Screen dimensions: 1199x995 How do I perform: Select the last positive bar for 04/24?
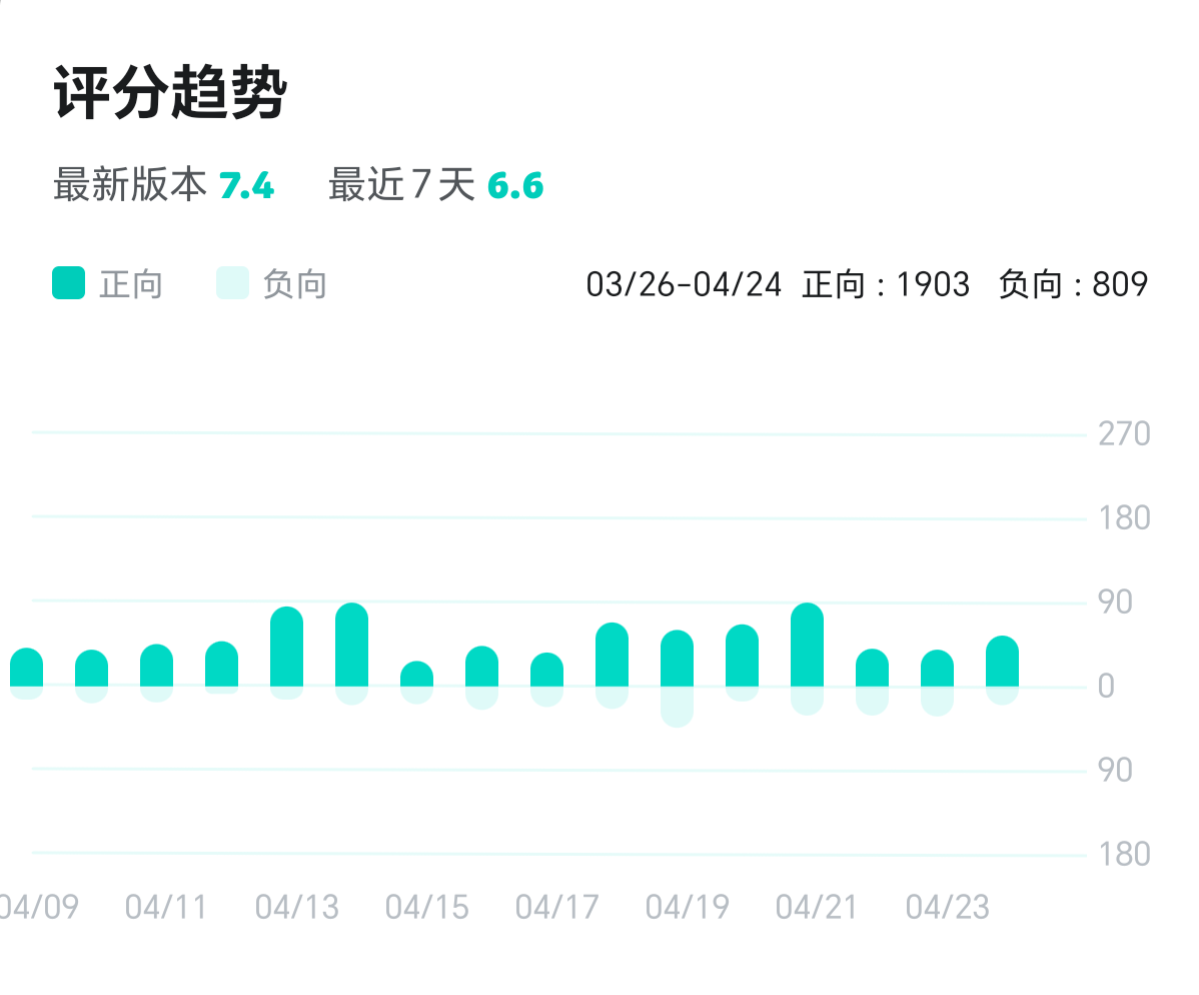(1002, 661)
